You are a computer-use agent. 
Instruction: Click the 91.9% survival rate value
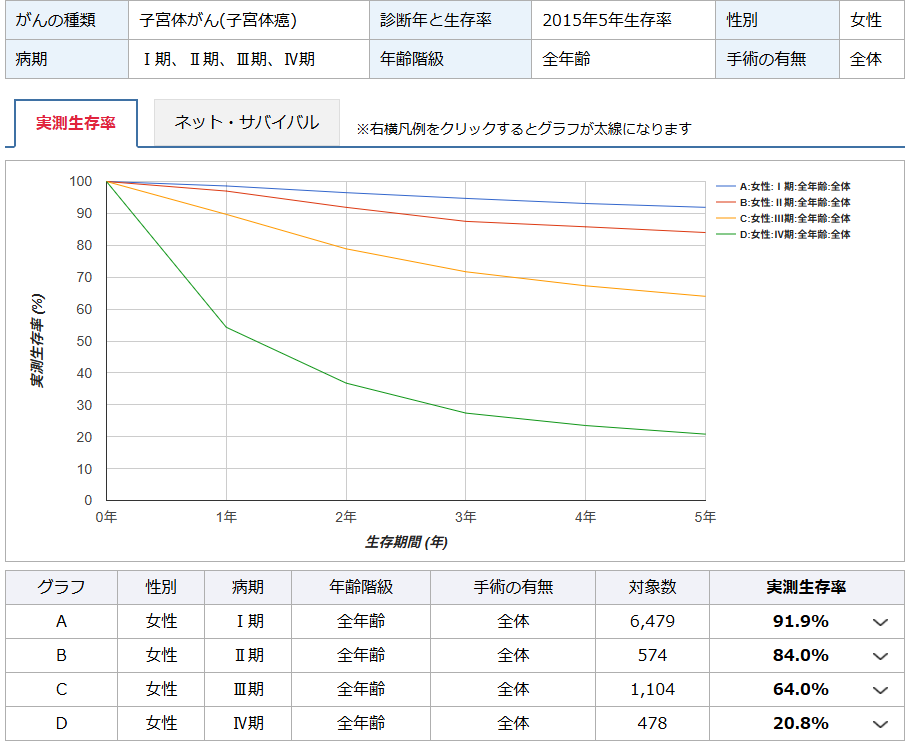pyautogui.click(x=802, y=621)
